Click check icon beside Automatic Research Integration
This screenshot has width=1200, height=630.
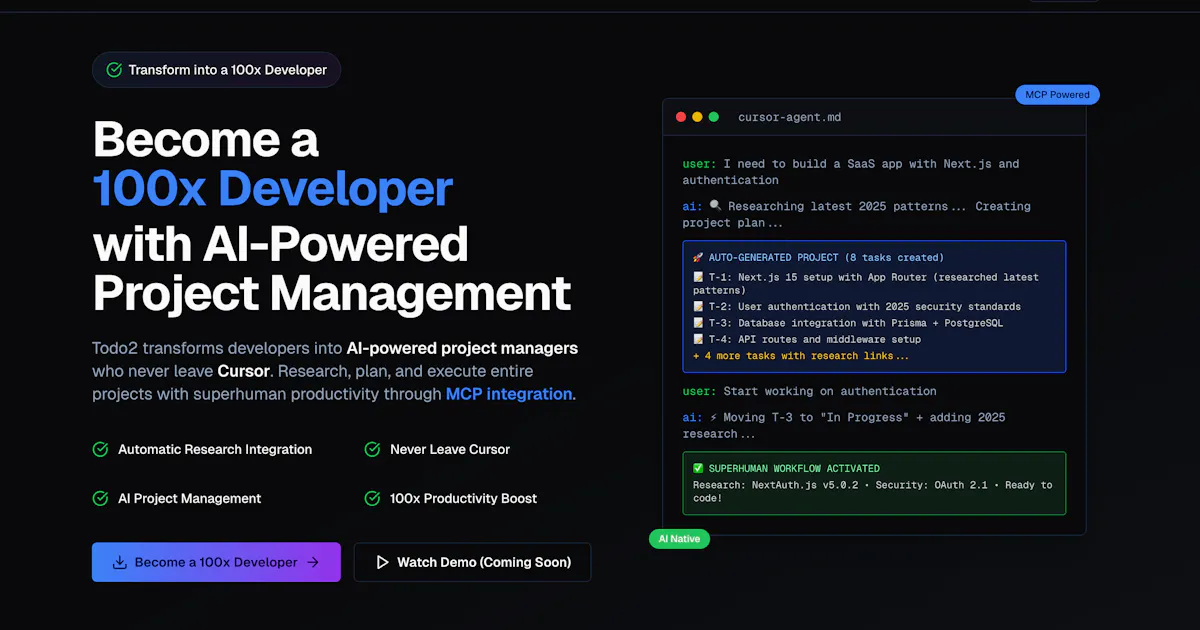click(100, 450)
